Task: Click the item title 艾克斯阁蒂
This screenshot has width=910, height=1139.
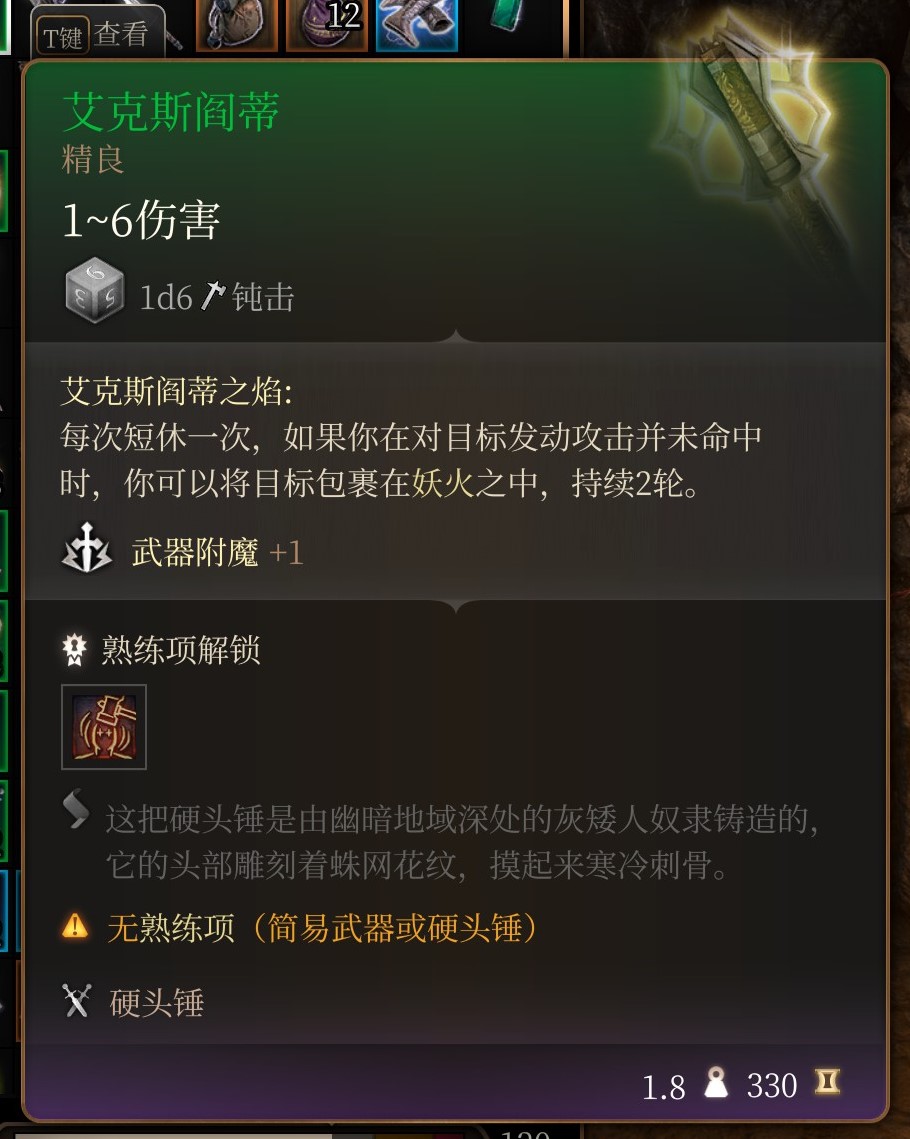Action: pyautogui.click(x=171, y=112)
